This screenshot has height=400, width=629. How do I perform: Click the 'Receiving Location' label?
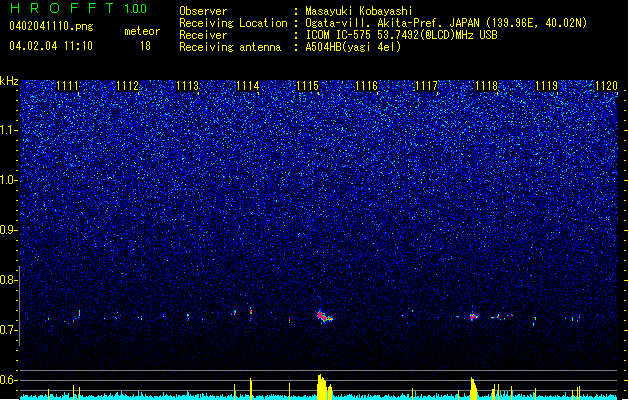point(233,23)
